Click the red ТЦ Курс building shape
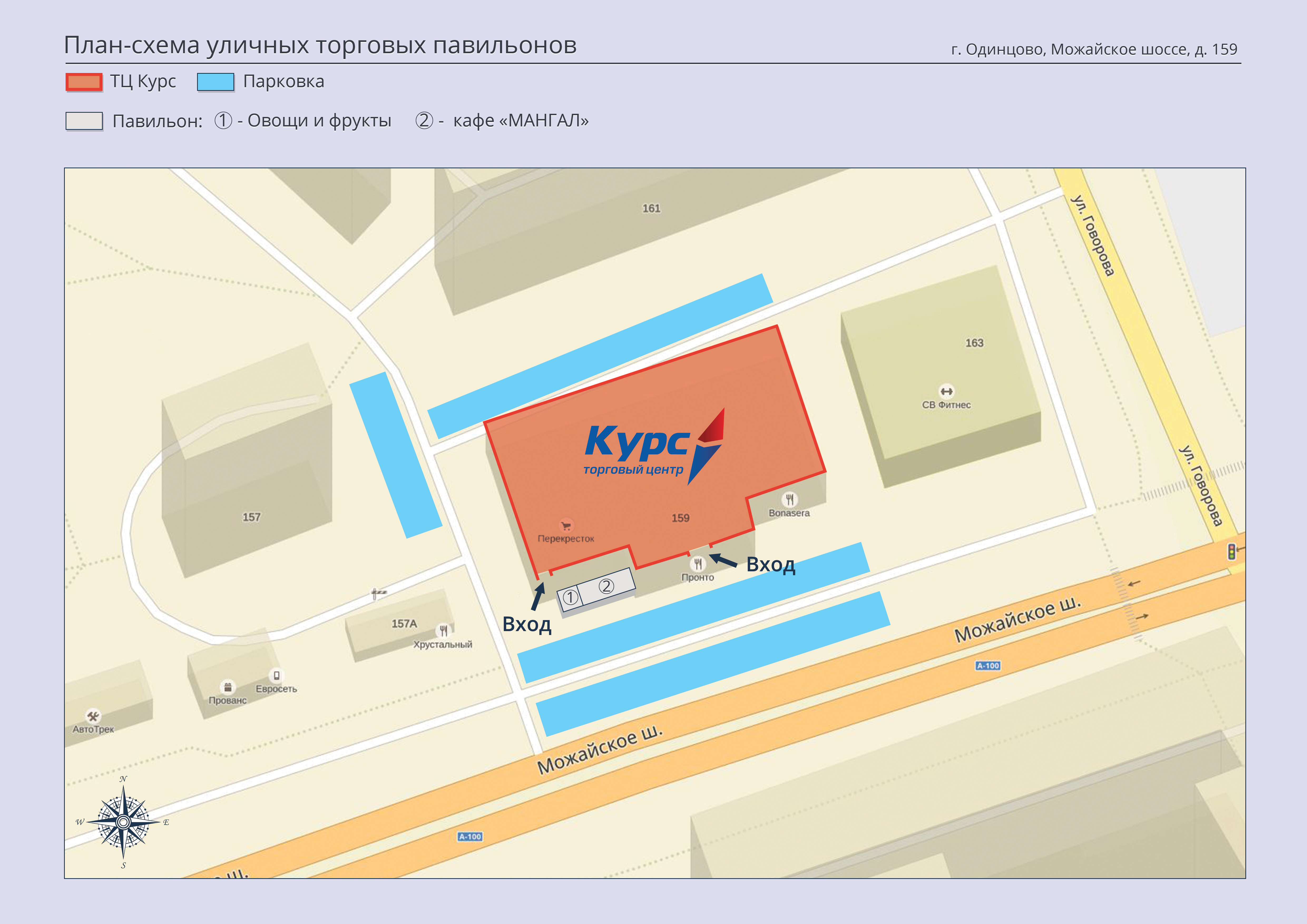The height and width of the screenshot is (924, 1307). click(654, 452)
